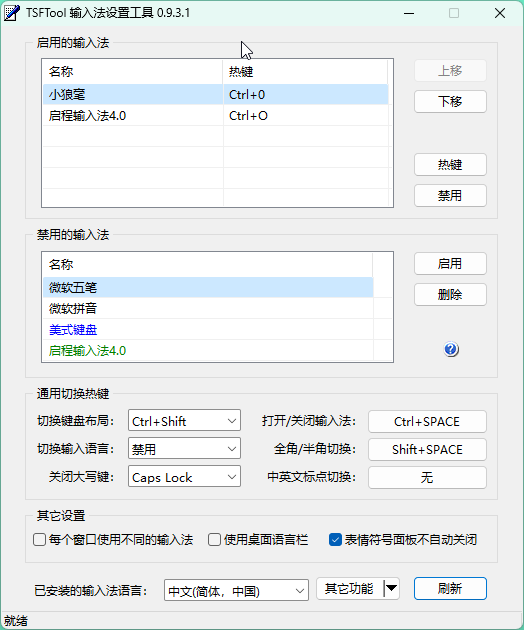
Task: Minimize the TSFTool window
Action: tap(409, 13)
